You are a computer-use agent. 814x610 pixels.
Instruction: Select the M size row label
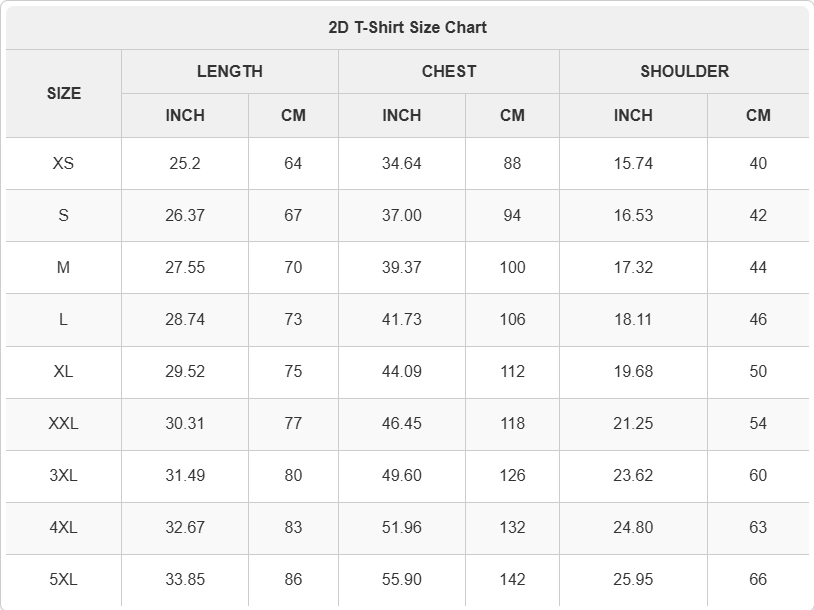coord(64,267)
